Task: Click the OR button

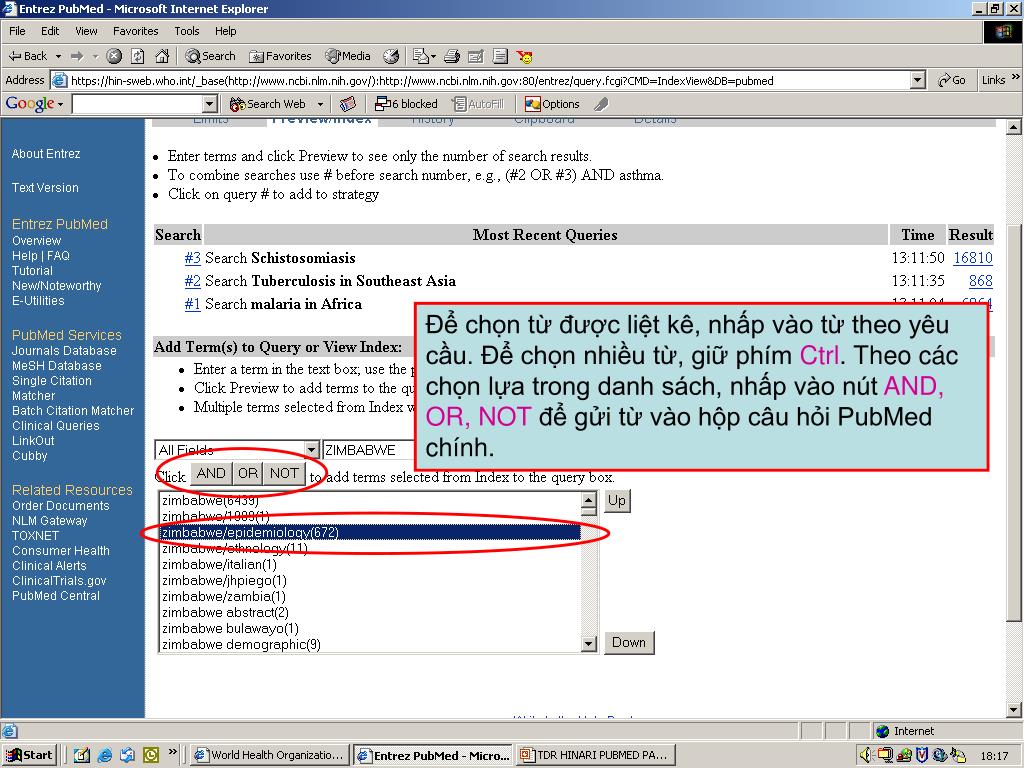Action: pyautogui.click(x=248, y=473)
